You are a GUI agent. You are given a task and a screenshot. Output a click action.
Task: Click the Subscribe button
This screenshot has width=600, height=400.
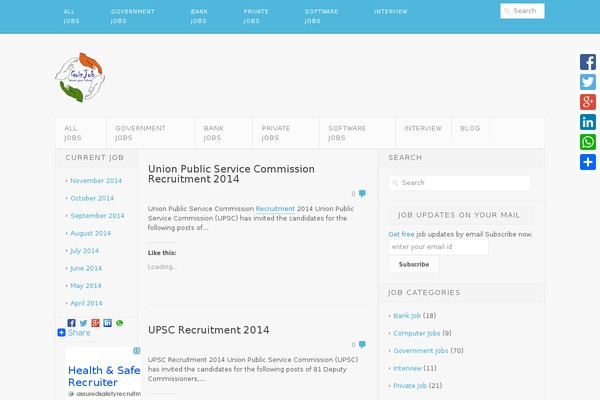pos(414,264)
